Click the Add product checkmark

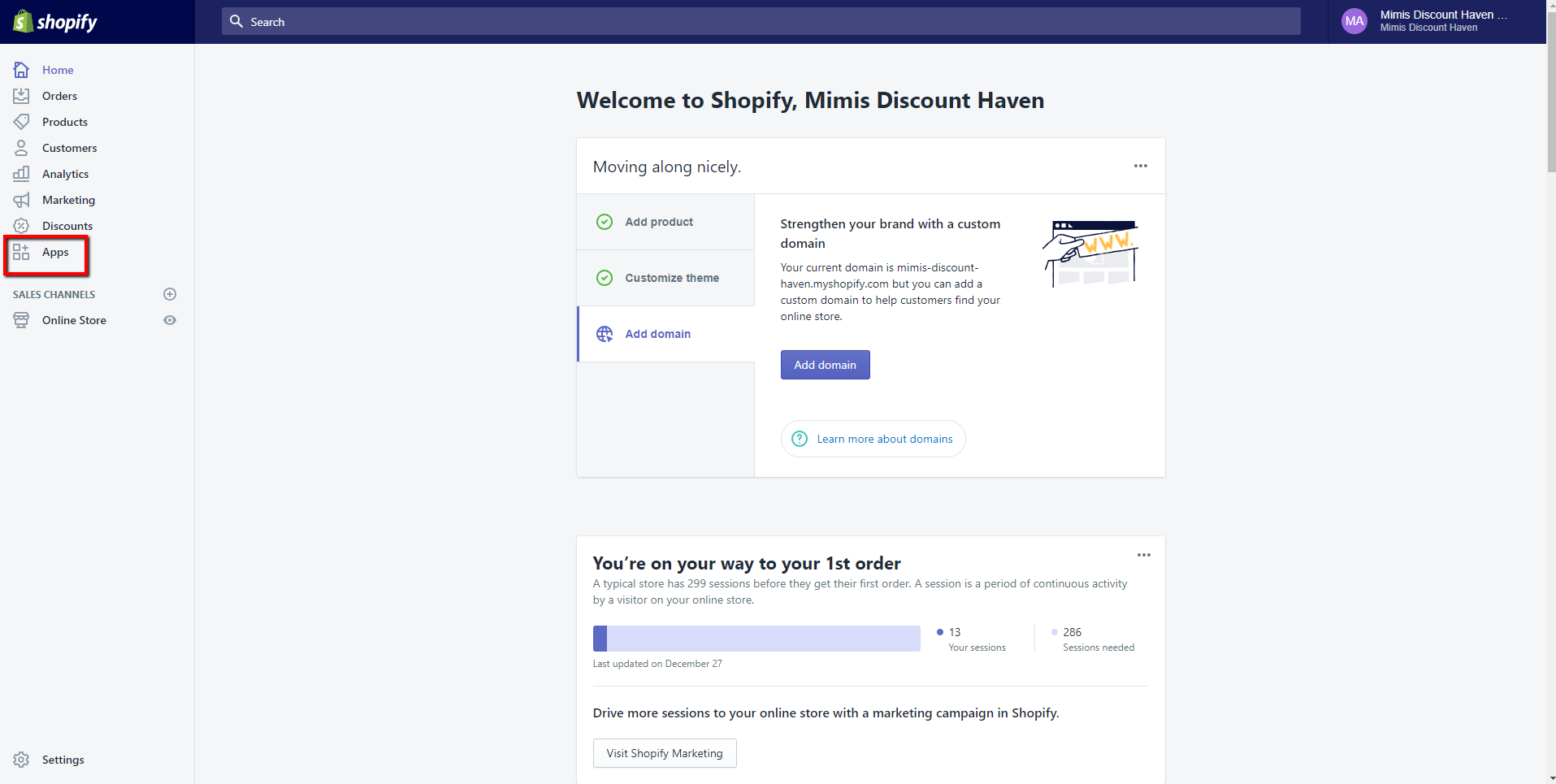(x=605, y=222)
